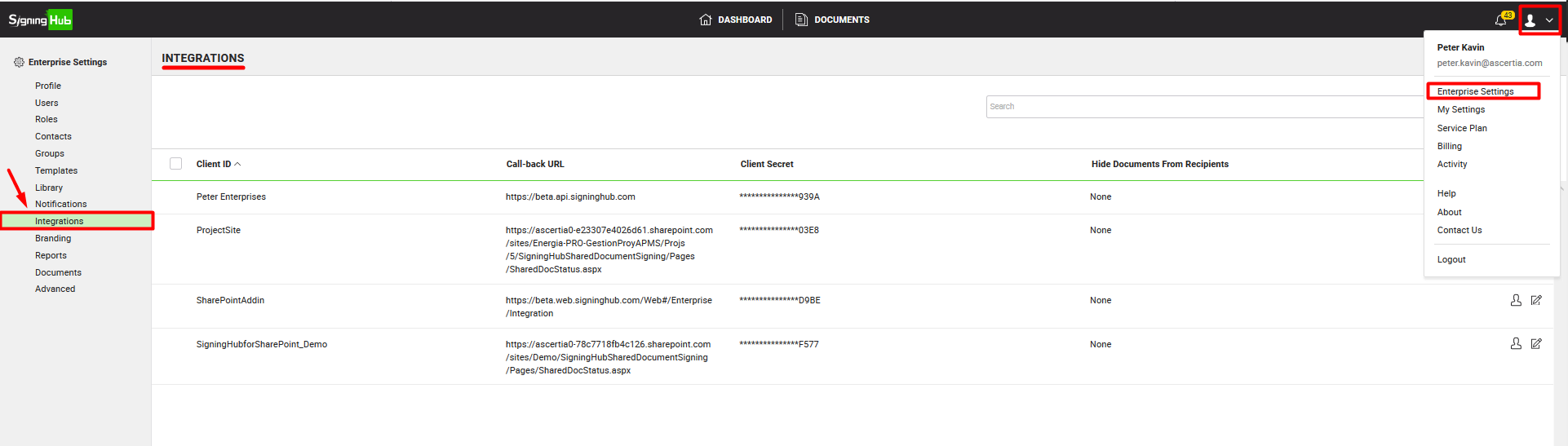
Task: Click the Enterprise Settings gear icon
Action: [19, 62]
